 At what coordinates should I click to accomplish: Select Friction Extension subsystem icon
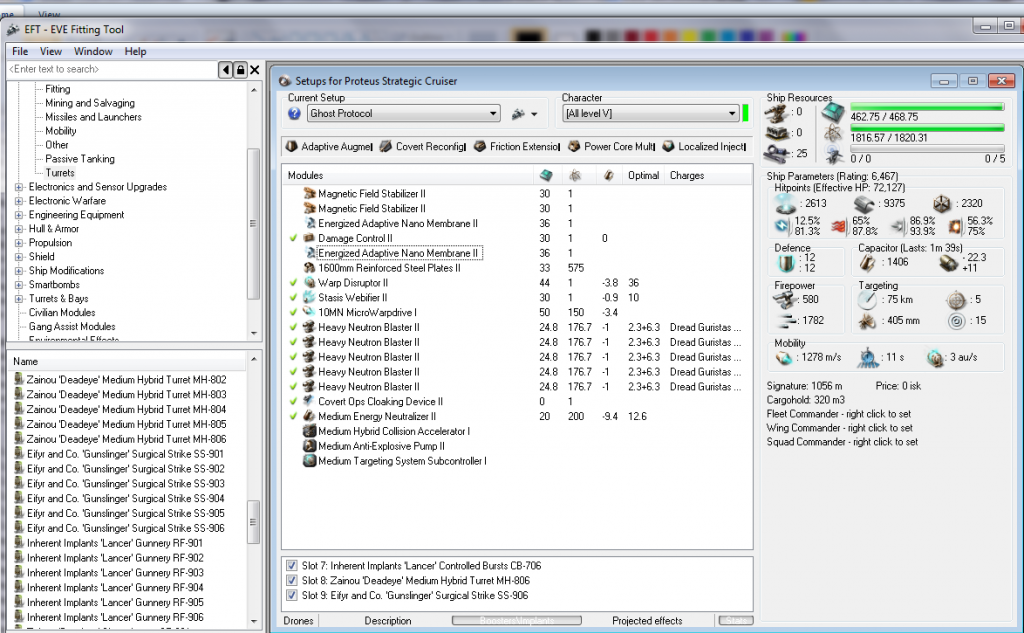(480, 146)
